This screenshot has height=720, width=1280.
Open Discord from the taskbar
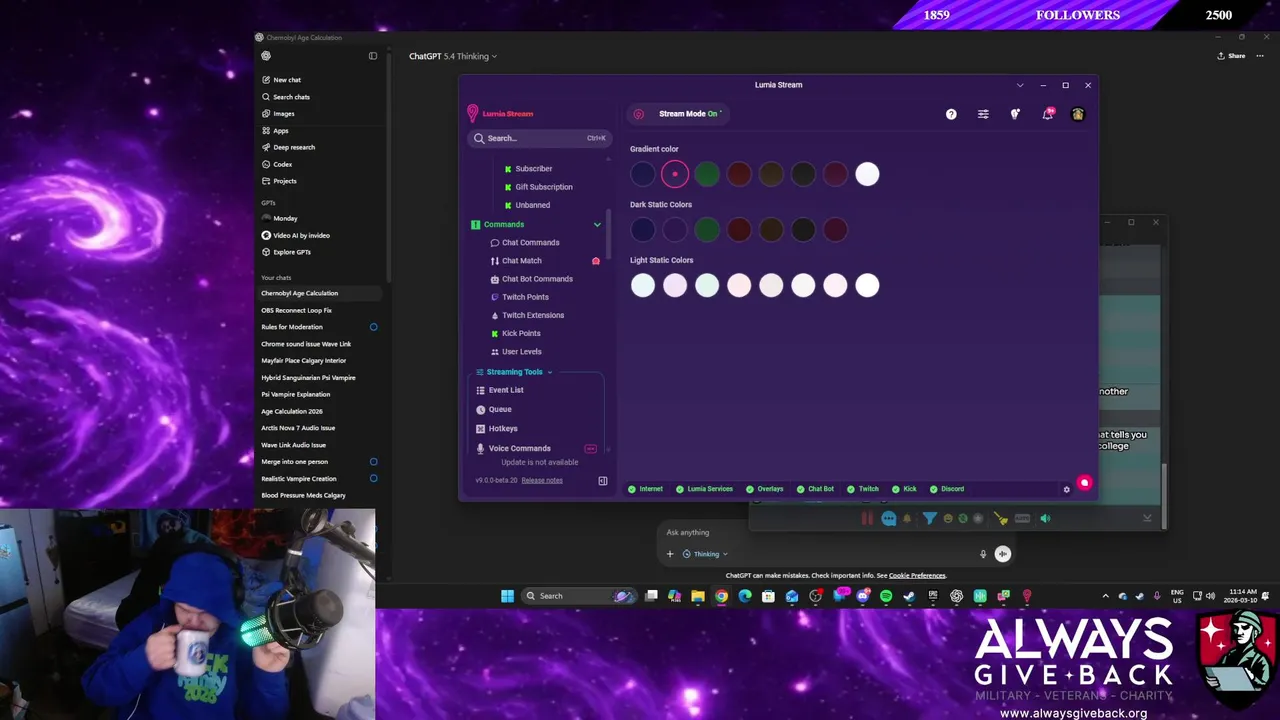[863, 596]
